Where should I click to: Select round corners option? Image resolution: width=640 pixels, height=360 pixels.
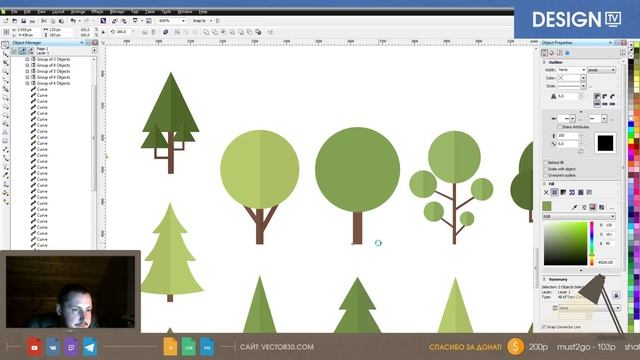[x=604, y=97]
